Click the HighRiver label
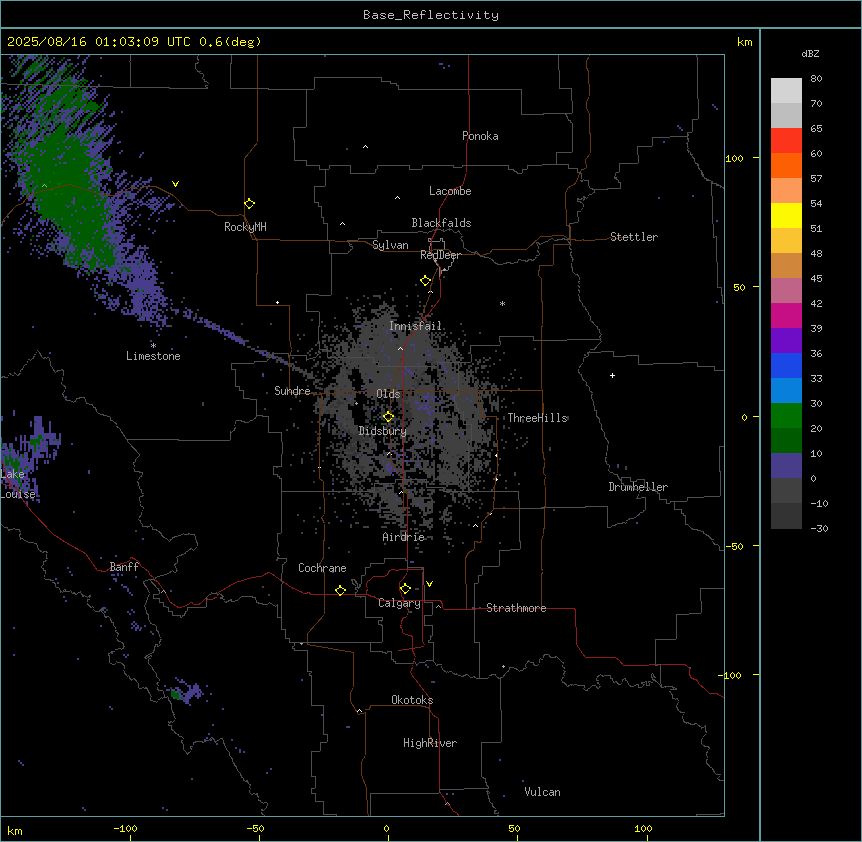 430,743
